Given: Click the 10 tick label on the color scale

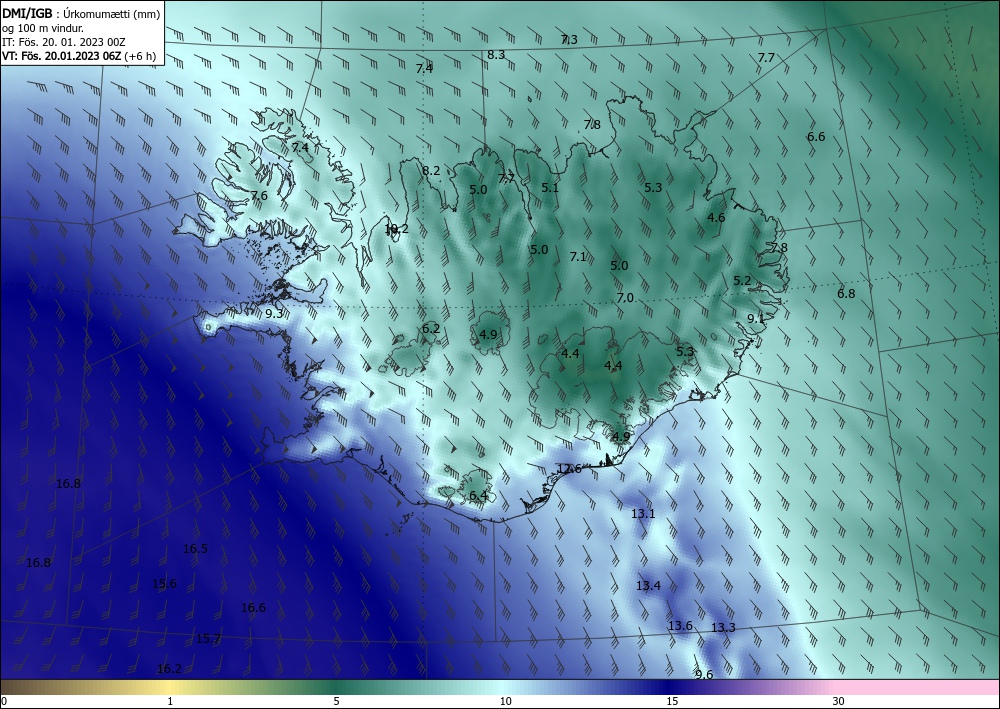Looking at the screenshot, I should click(505, 701).
